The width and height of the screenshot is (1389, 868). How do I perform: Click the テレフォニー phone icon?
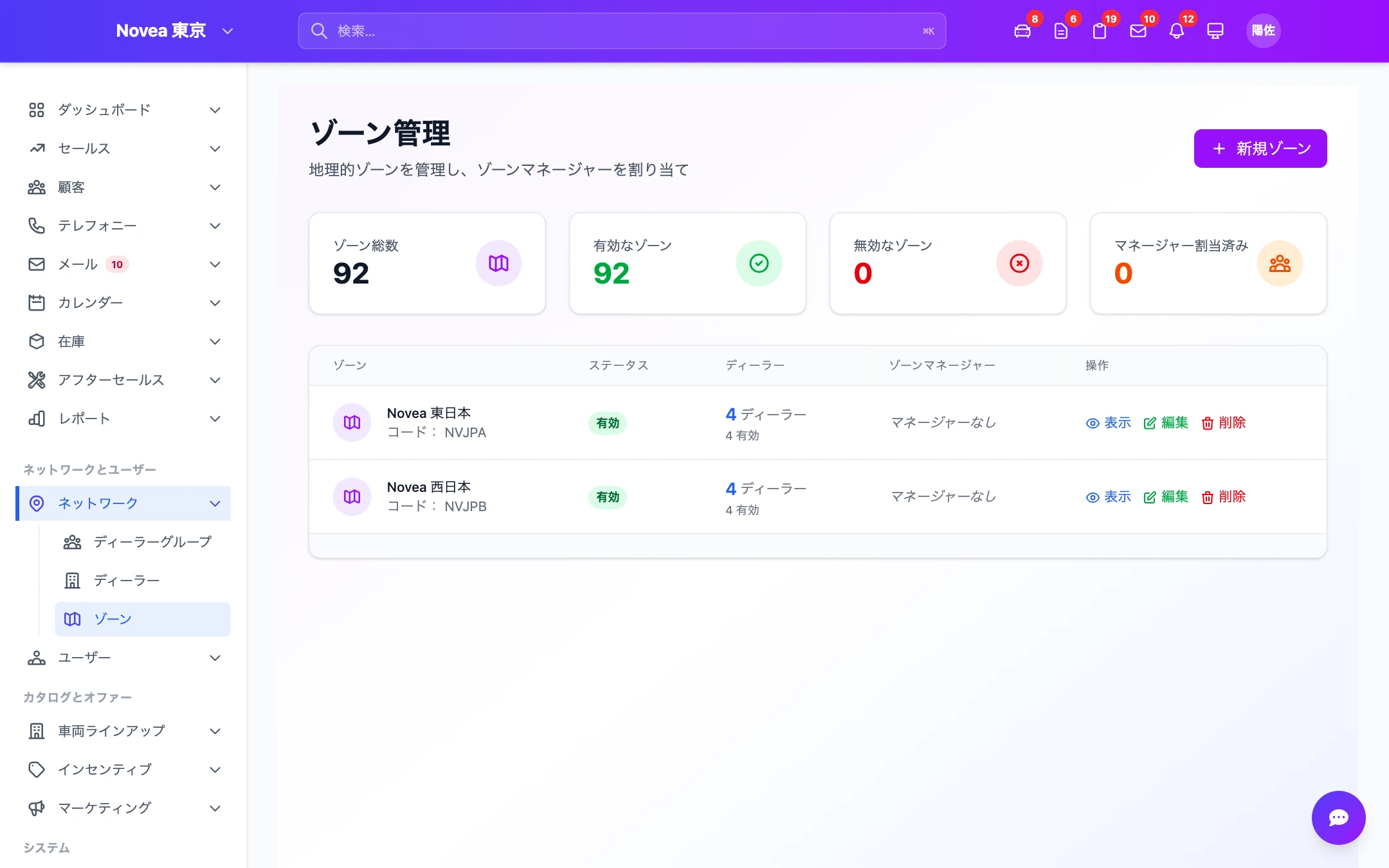pos(37,226)
